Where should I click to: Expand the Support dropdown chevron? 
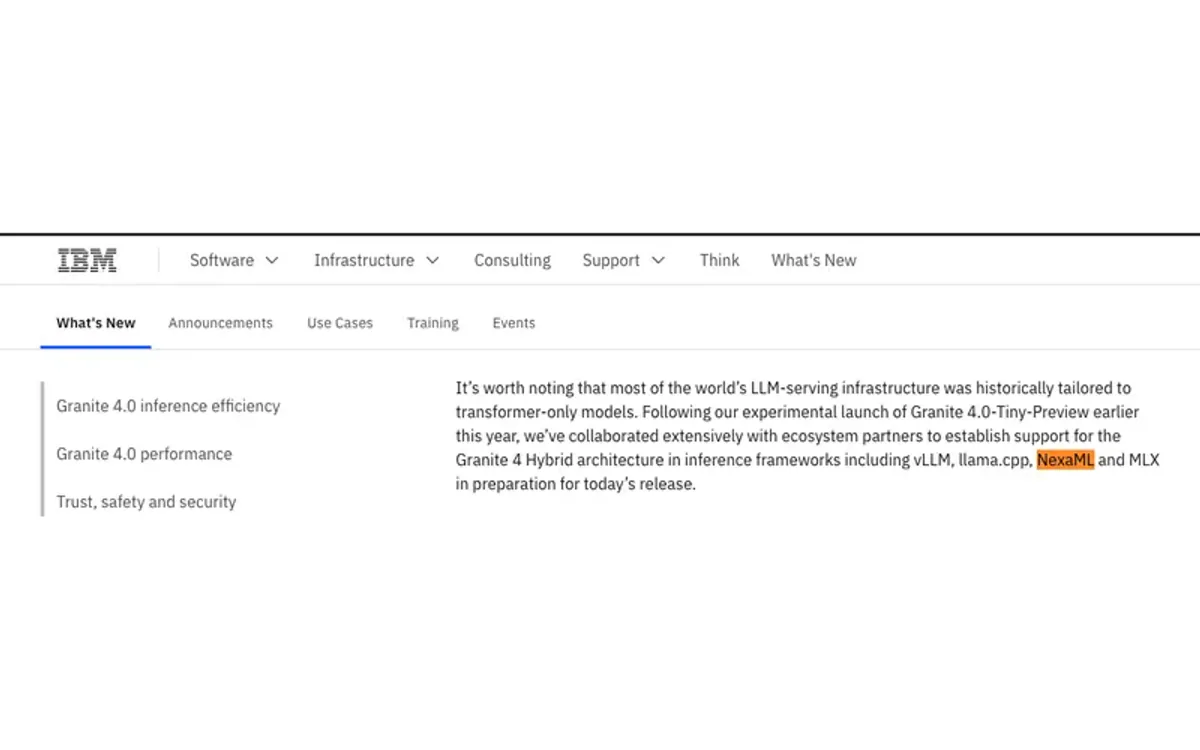658,260
